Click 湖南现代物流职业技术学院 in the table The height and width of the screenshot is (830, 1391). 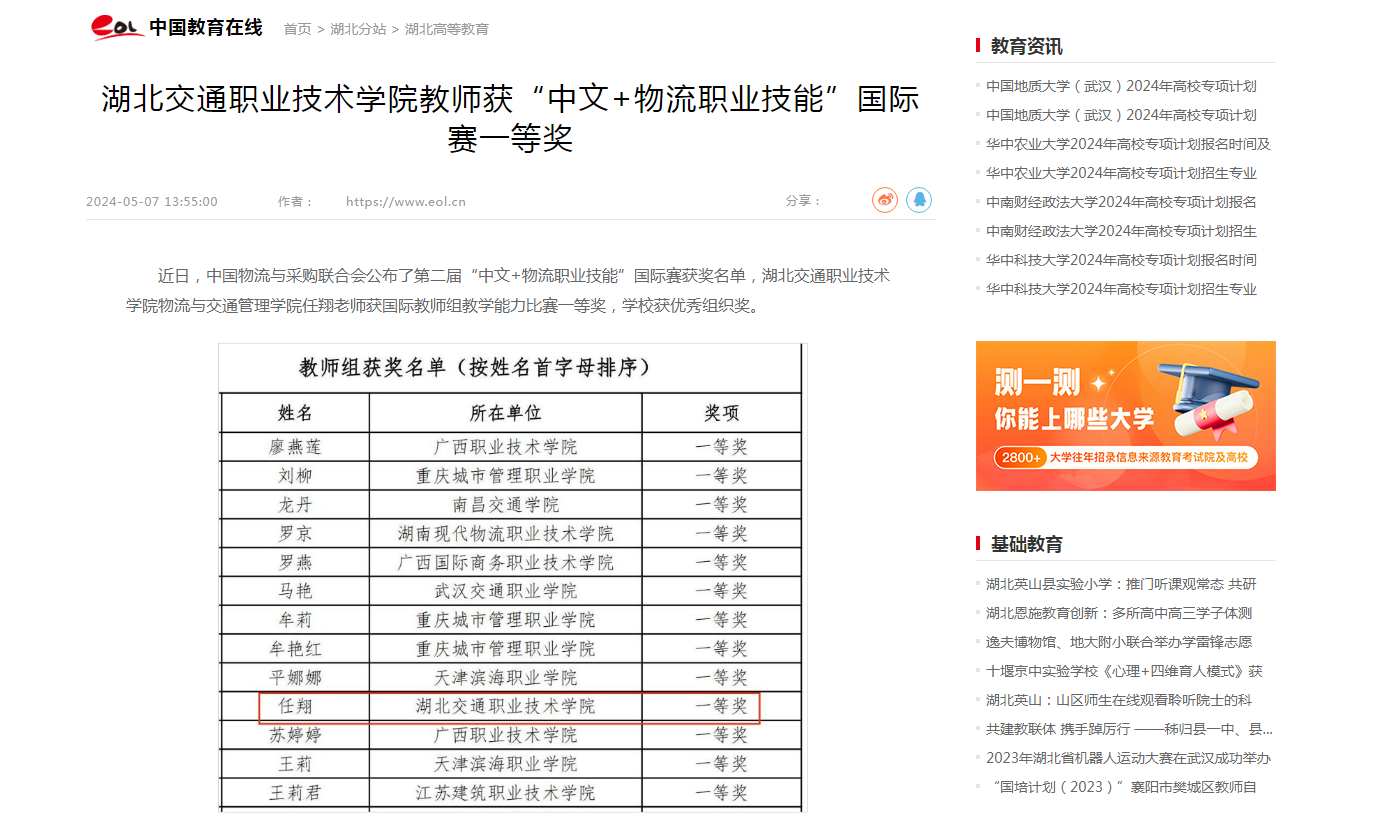point(505,534)
